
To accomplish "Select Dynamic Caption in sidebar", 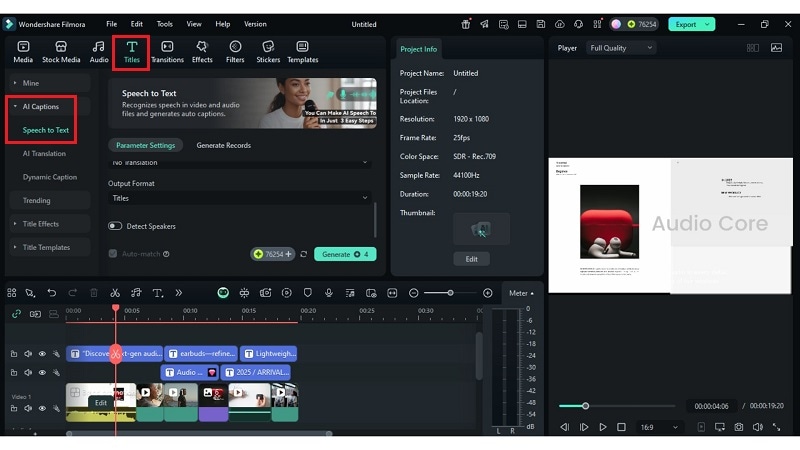I will tap(49, 177).
